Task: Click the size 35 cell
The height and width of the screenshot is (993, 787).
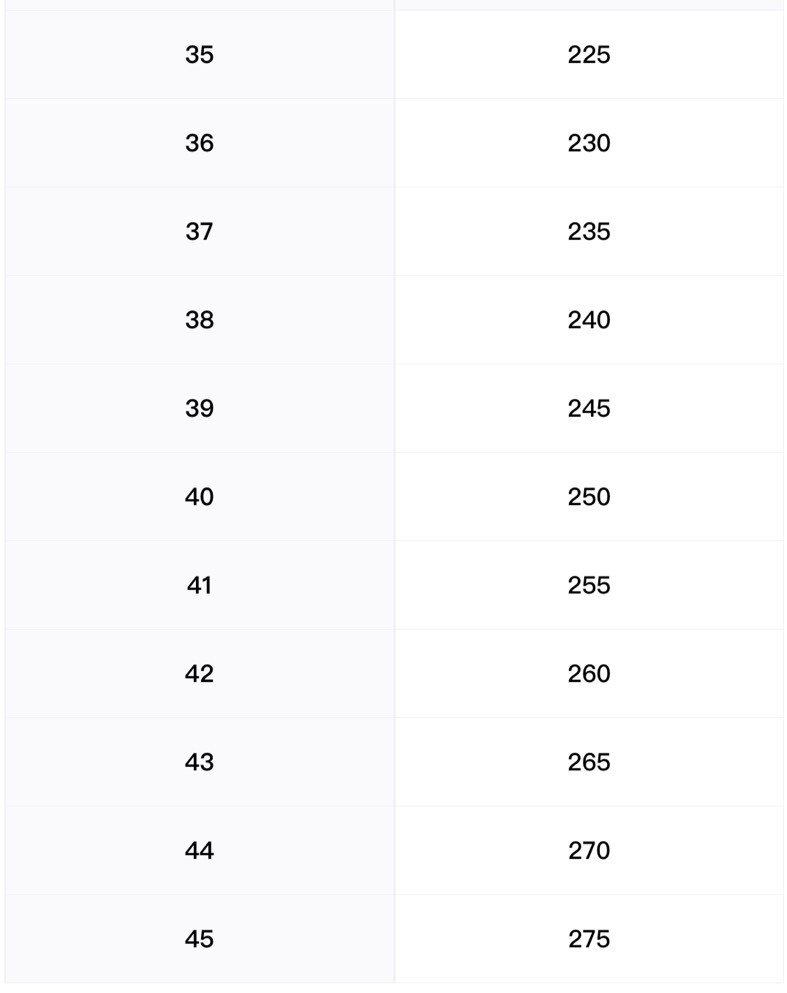Action: (x=199, y=55)
